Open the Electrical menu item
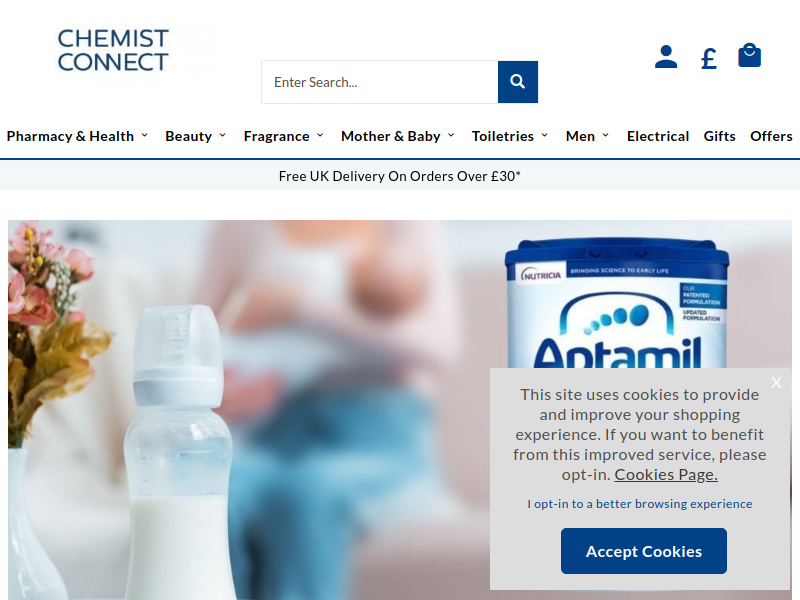Screen dimensions: 800x600 point(658,136)
